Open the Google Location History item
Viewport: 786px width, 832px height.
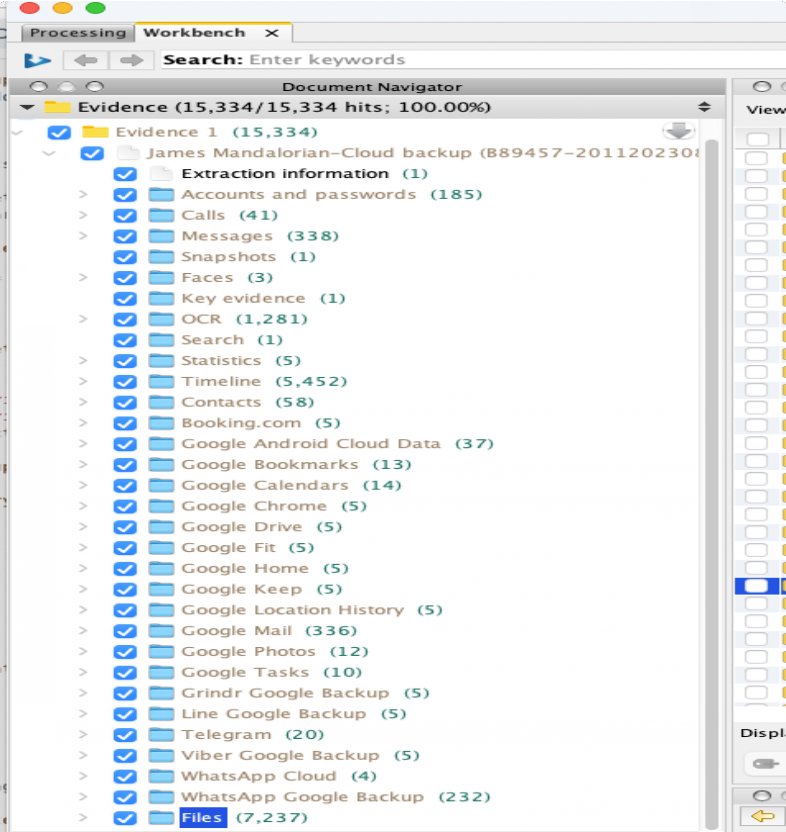(x=292, y=610)
